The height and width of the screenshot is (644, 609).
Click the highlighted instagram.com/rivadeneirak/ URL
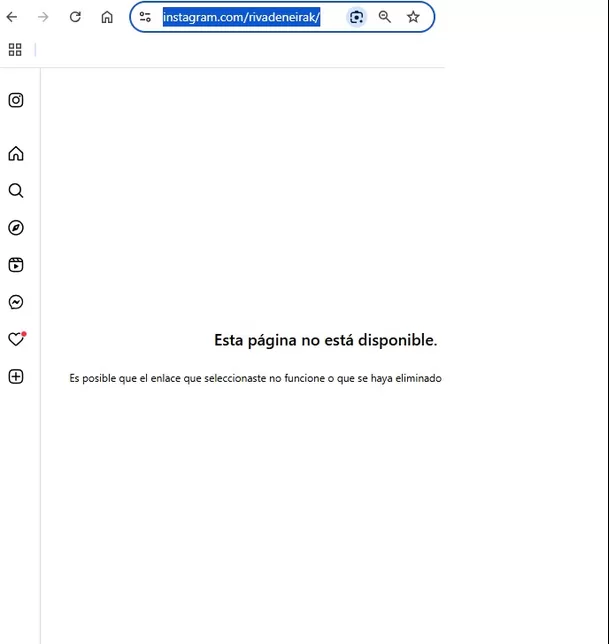pyautogui.click(x=241, y=17)
